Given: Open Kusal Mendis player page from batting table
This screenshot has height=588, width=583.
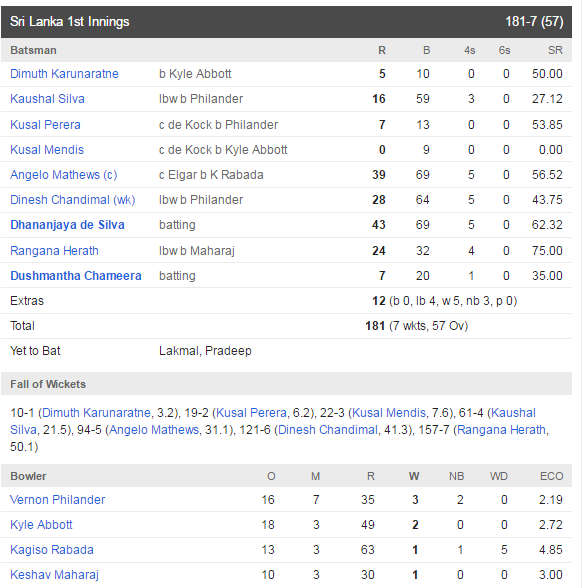Looking at the screenshot, I should coord(47,150).
